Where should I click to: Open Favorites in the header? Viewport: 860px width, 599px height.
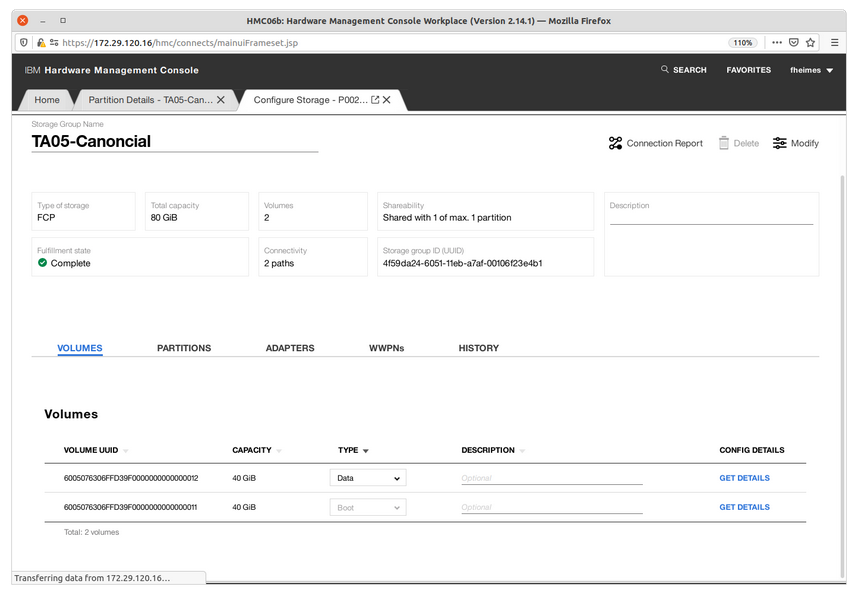[748, 70]
